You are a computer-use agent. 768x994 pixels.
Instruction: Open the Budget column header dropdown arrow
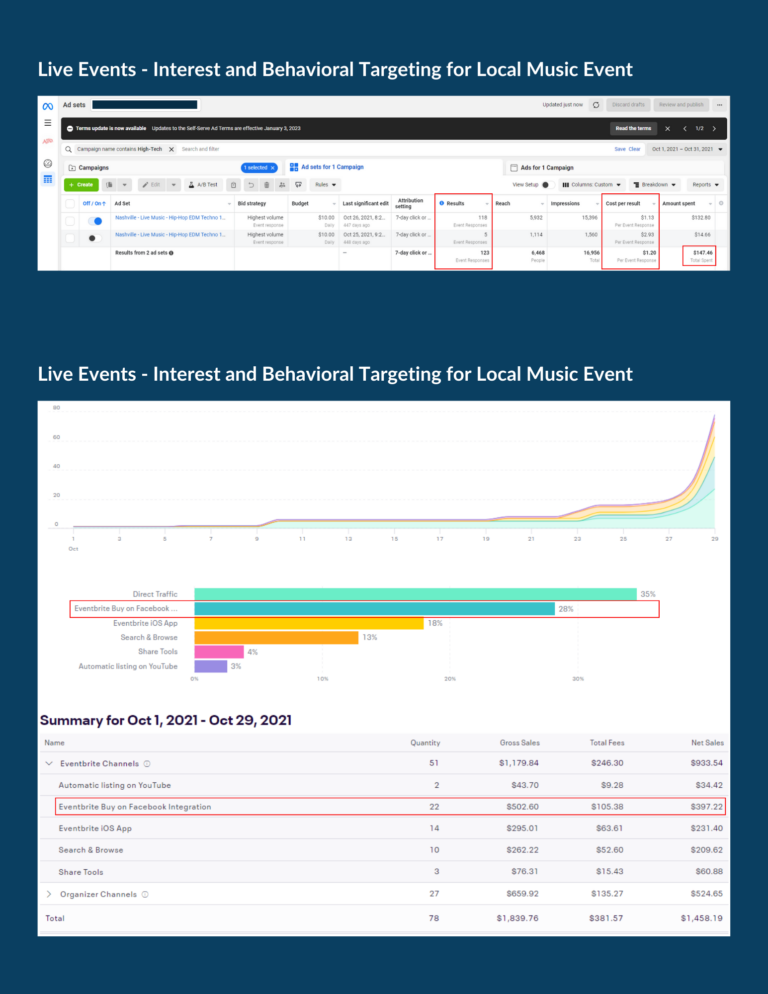[334, 204]
